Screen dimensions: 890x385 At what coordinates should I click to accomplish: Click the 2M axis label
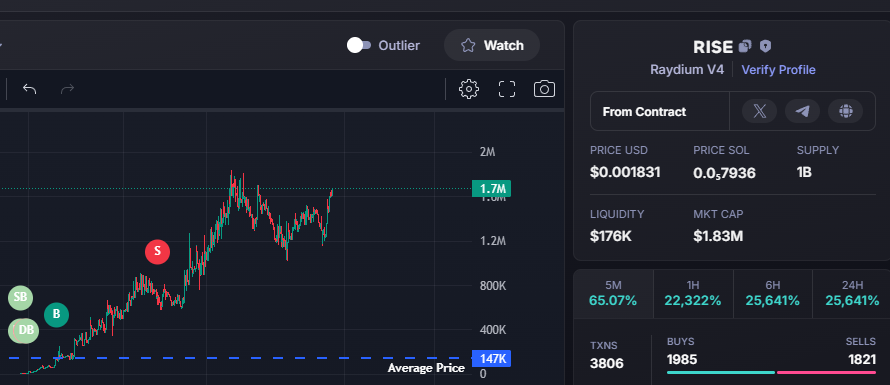488,152
